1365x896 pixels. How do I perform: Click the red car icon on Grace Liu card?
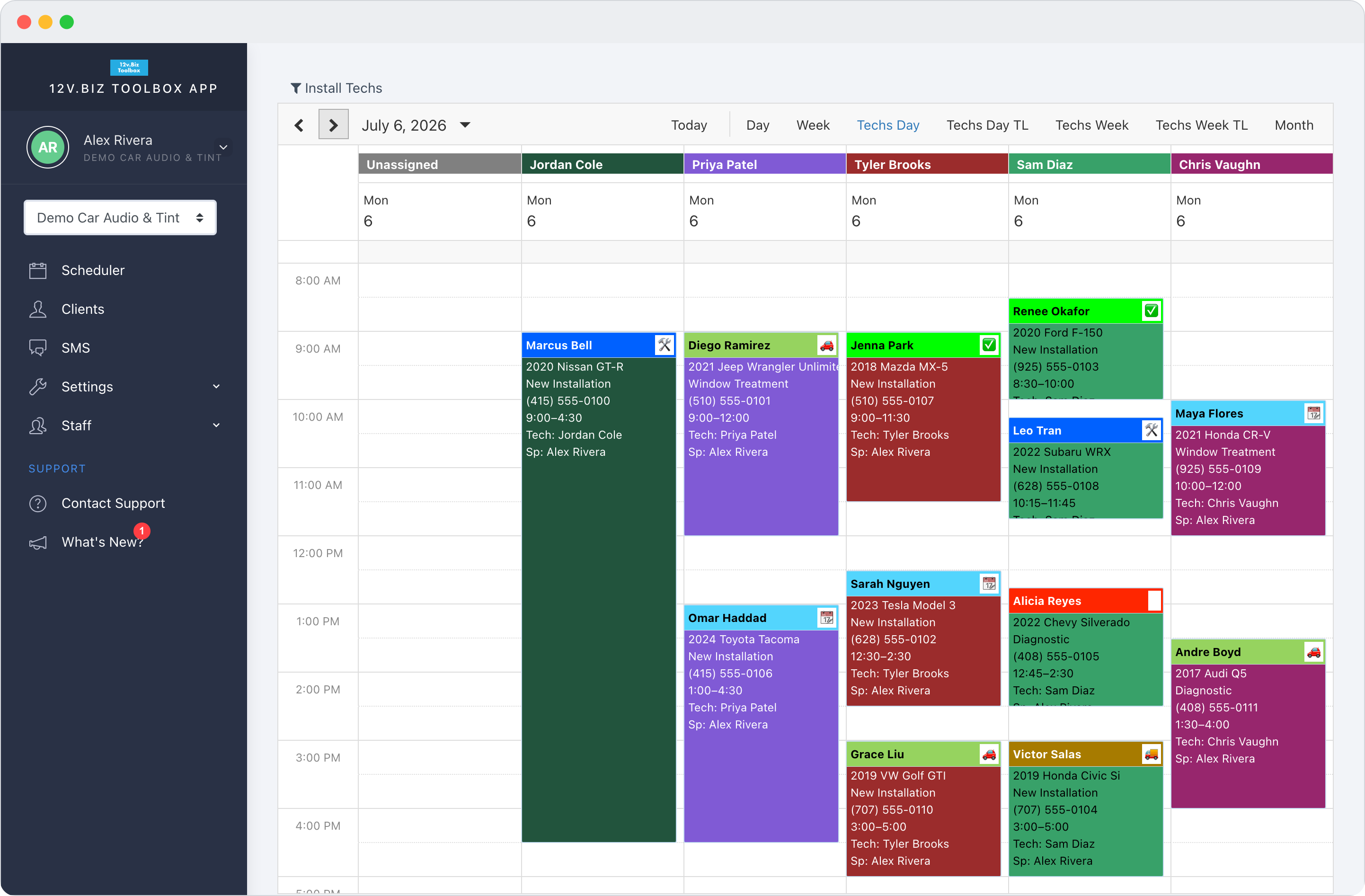point(989,754)
